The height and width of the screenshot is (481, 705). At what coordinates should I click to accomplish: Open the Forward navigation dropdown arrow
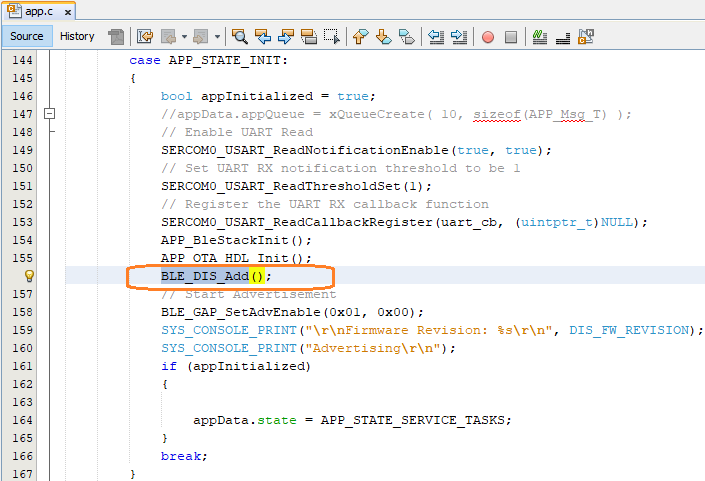click(x=218, y=37)
